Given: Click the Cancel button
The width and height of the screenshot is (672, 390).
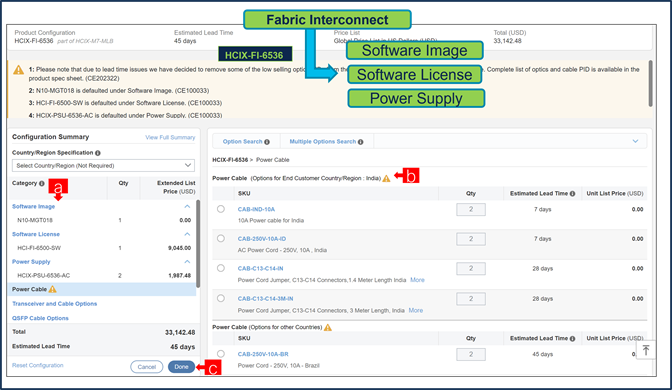Looking at the screenshot, I should [x=147, y=367].
